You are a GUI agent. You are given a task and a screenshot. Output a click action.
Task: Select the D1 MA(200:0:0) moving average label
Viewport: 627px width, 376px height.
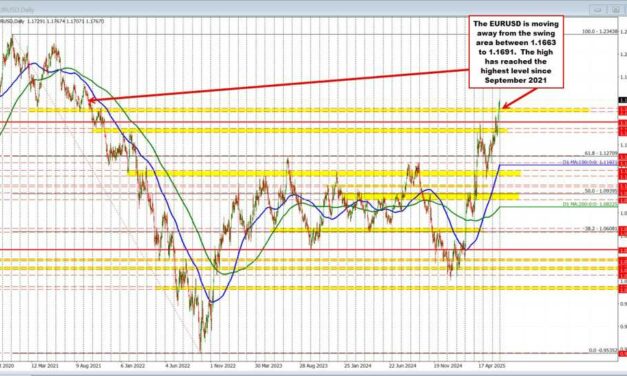[x=590, y=204]
